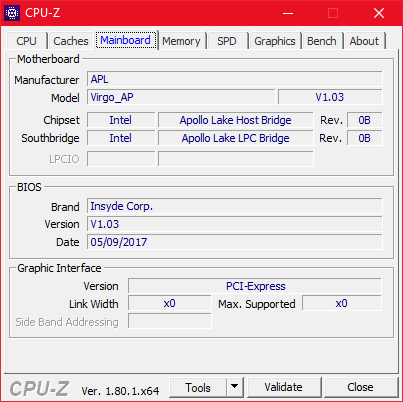
Task: Click the BIOS Date 05/09/2017 field
Action: (235, 242)
